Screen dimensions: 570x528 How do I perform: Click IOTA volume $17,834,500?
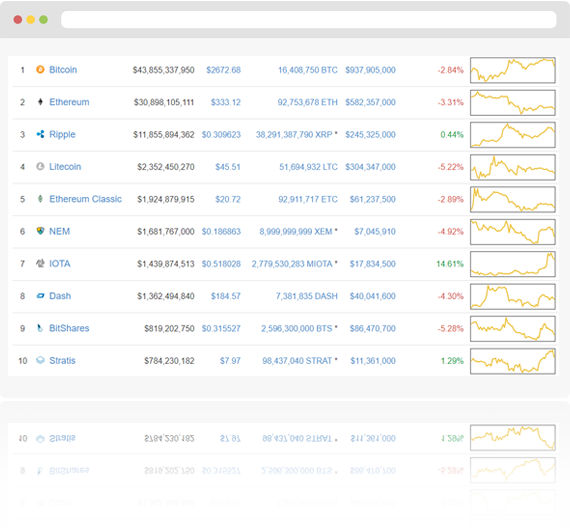pyautogui.click(x=373, y=264)
